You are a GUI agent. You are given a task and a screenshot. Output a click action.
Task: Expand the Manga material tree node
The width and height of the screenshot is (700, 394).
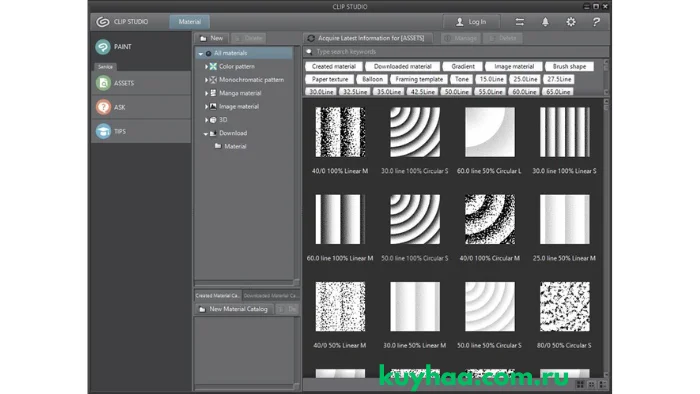(206, 93)
